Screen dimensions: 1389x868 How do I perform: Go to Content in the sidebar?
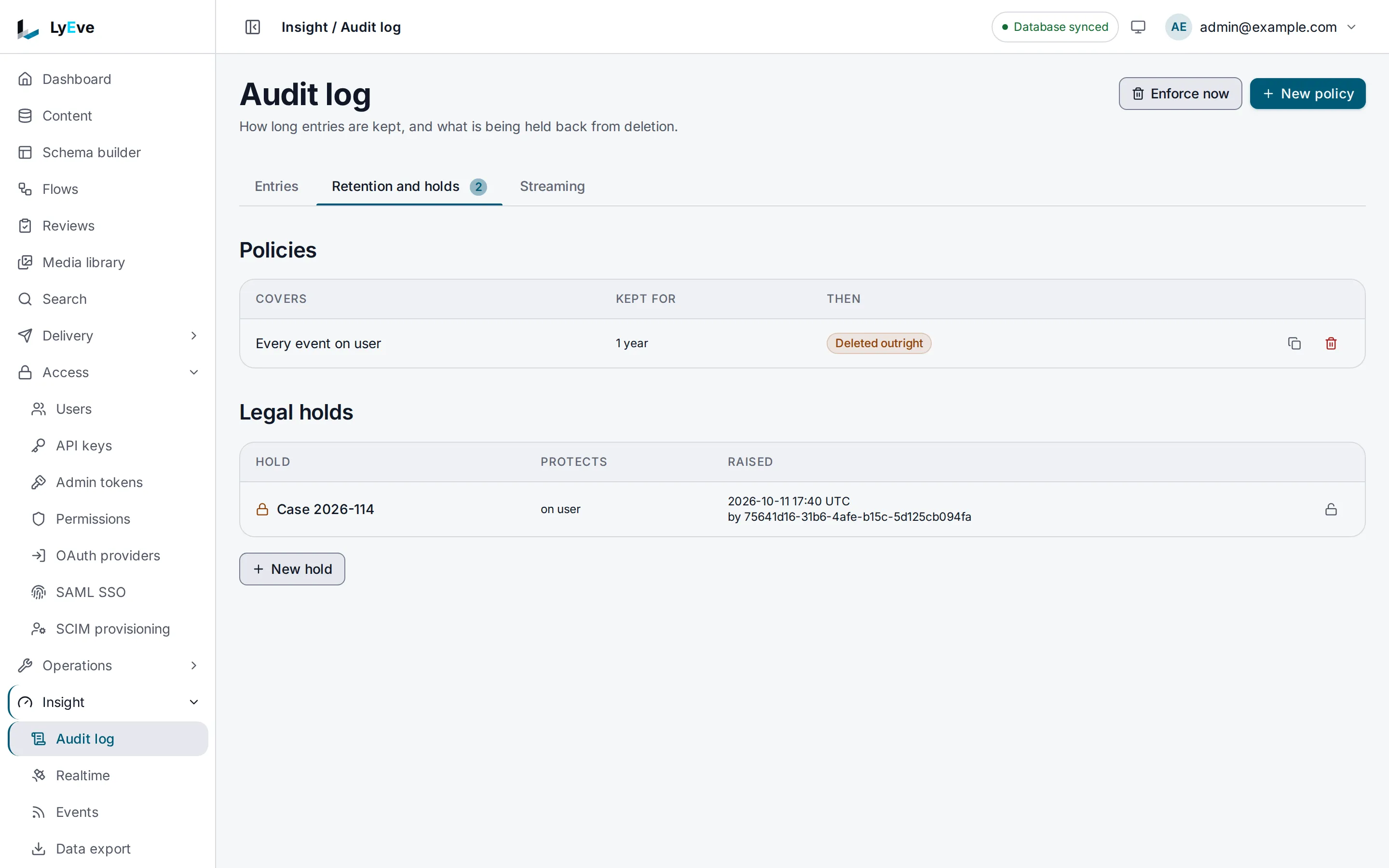[x=108, y=116]
